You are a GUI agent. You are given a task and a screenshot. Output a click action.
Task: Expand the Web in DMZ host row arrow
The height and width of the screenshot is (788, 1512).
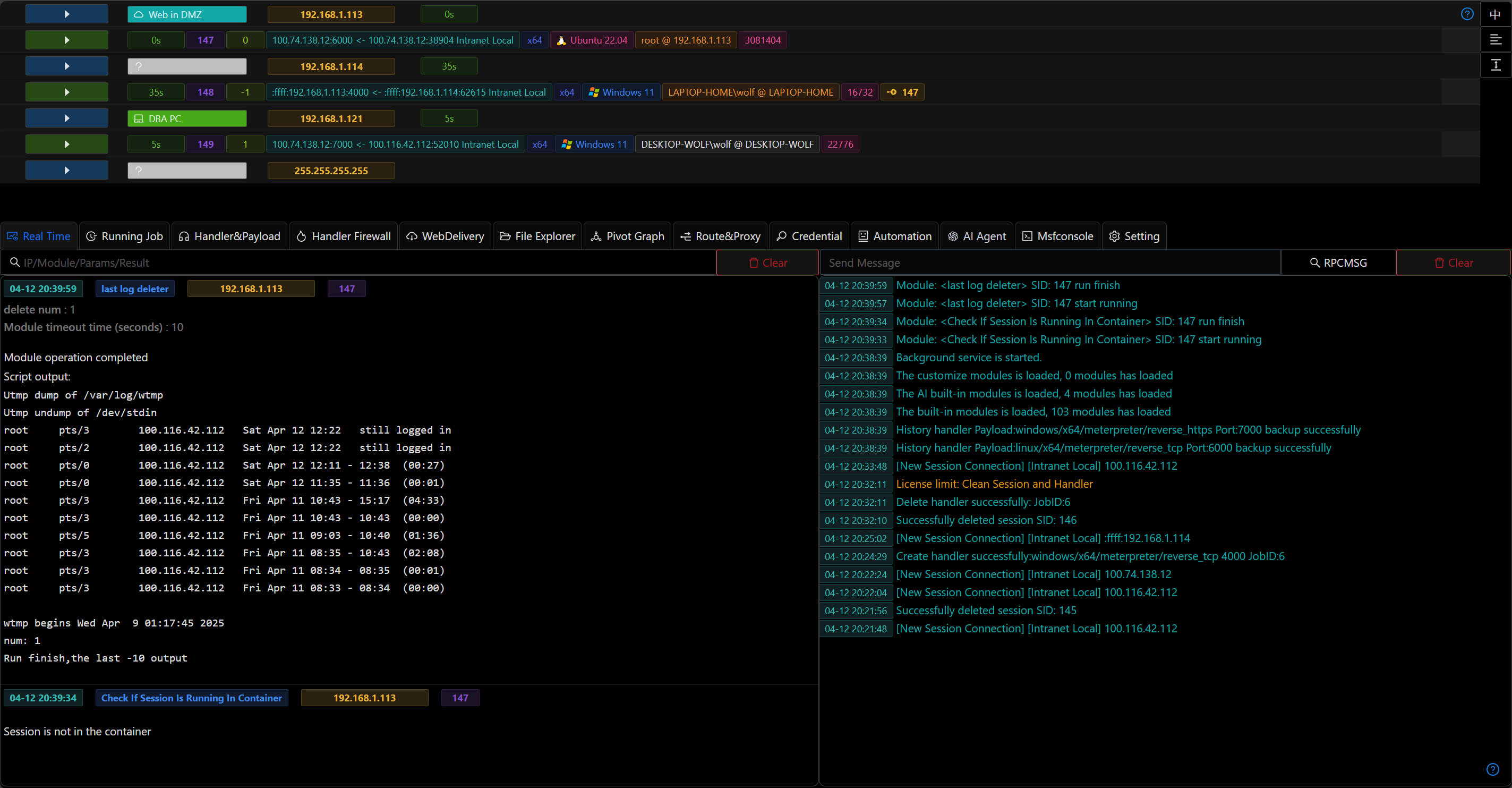click(x=66, y=14)
